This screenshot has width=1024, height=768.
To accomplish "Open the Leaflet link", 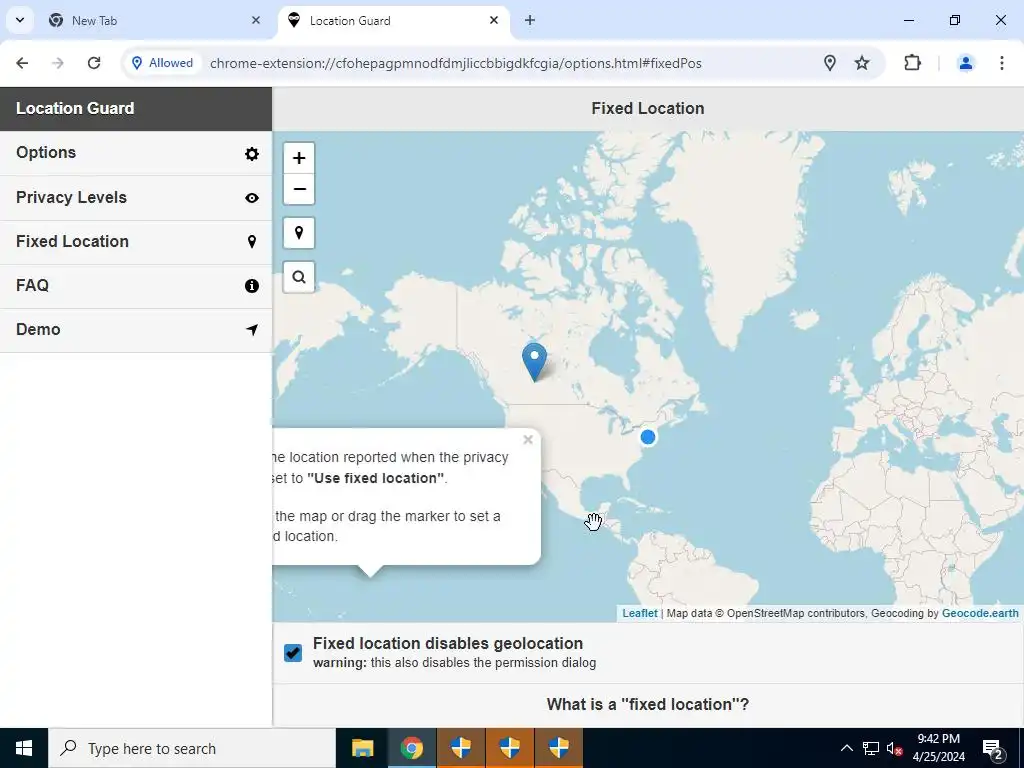I will pyautogui.click(x=639, y=613).
